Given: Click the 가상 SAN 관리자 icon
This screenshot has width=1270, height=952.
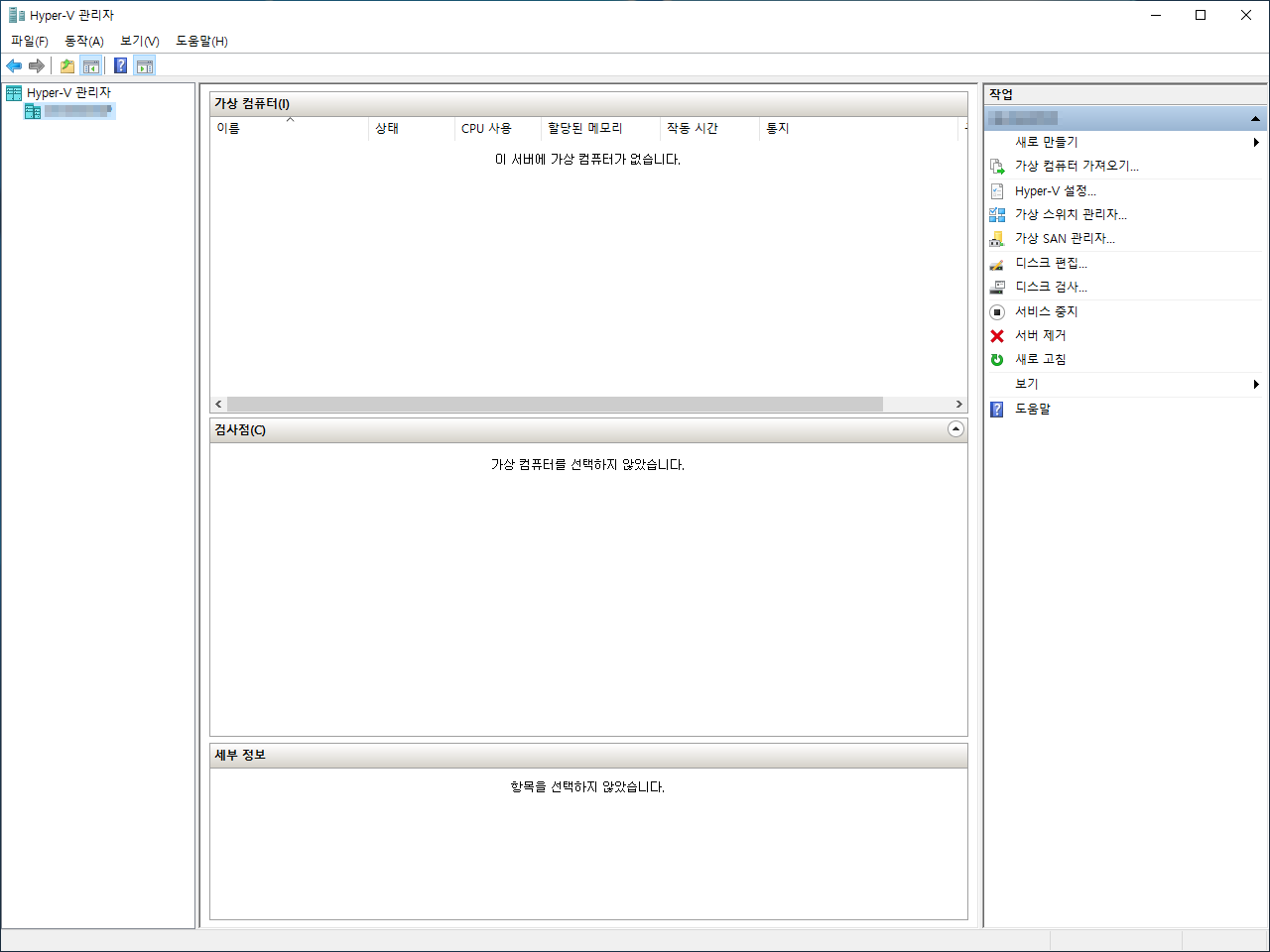Looking at the screenshot, I should (x=997, y=239).
